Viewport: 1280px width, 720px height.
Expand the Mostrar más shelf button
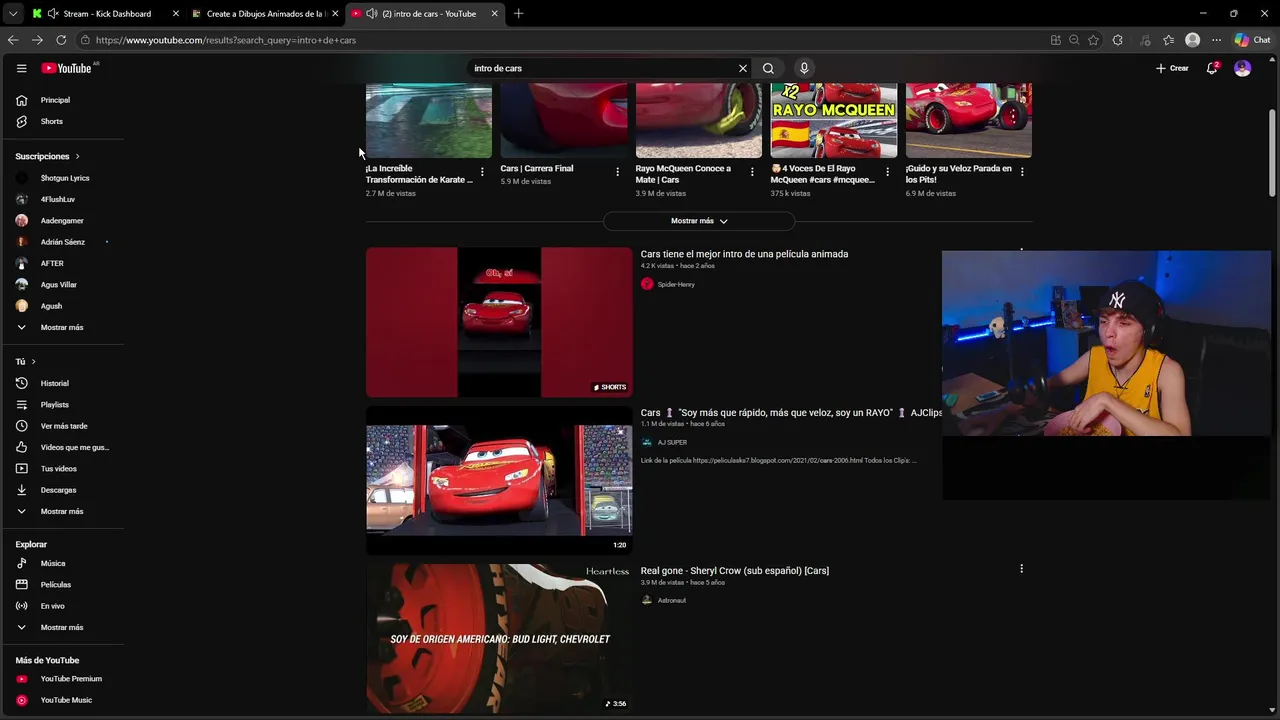(699, 221)
